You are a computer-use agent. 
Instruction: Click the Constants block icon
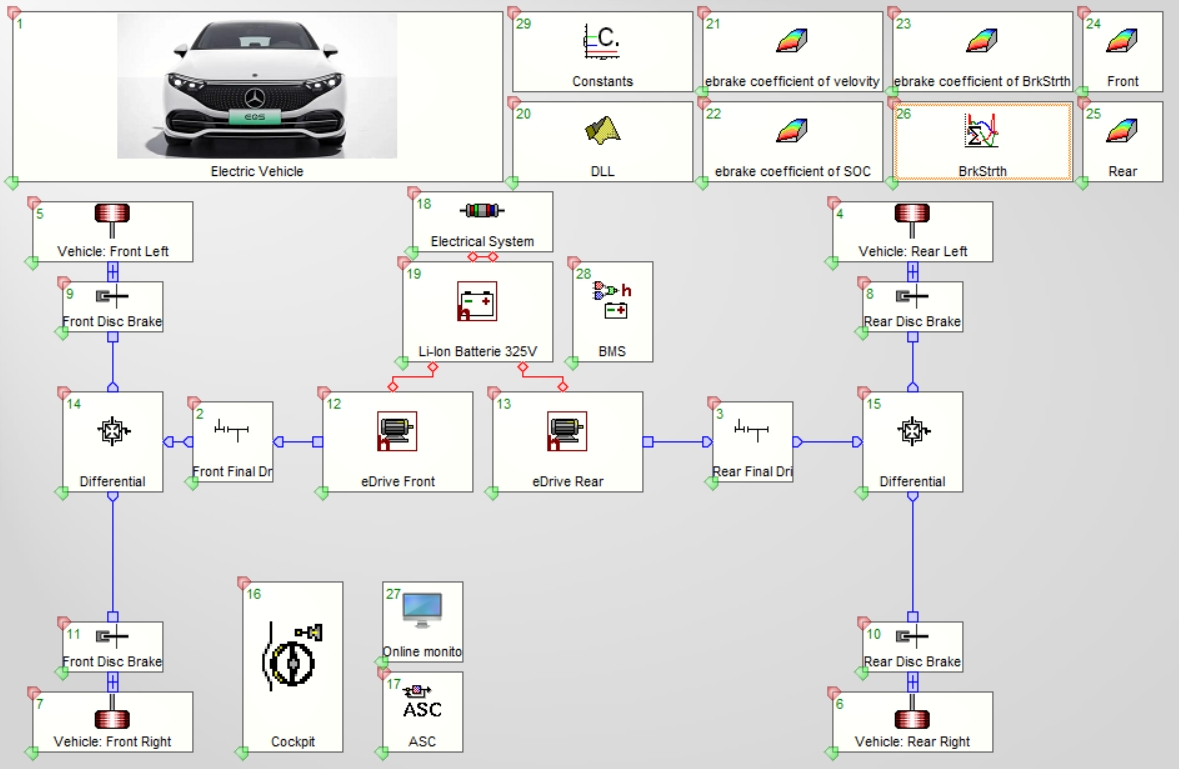(x=602, y=41)
